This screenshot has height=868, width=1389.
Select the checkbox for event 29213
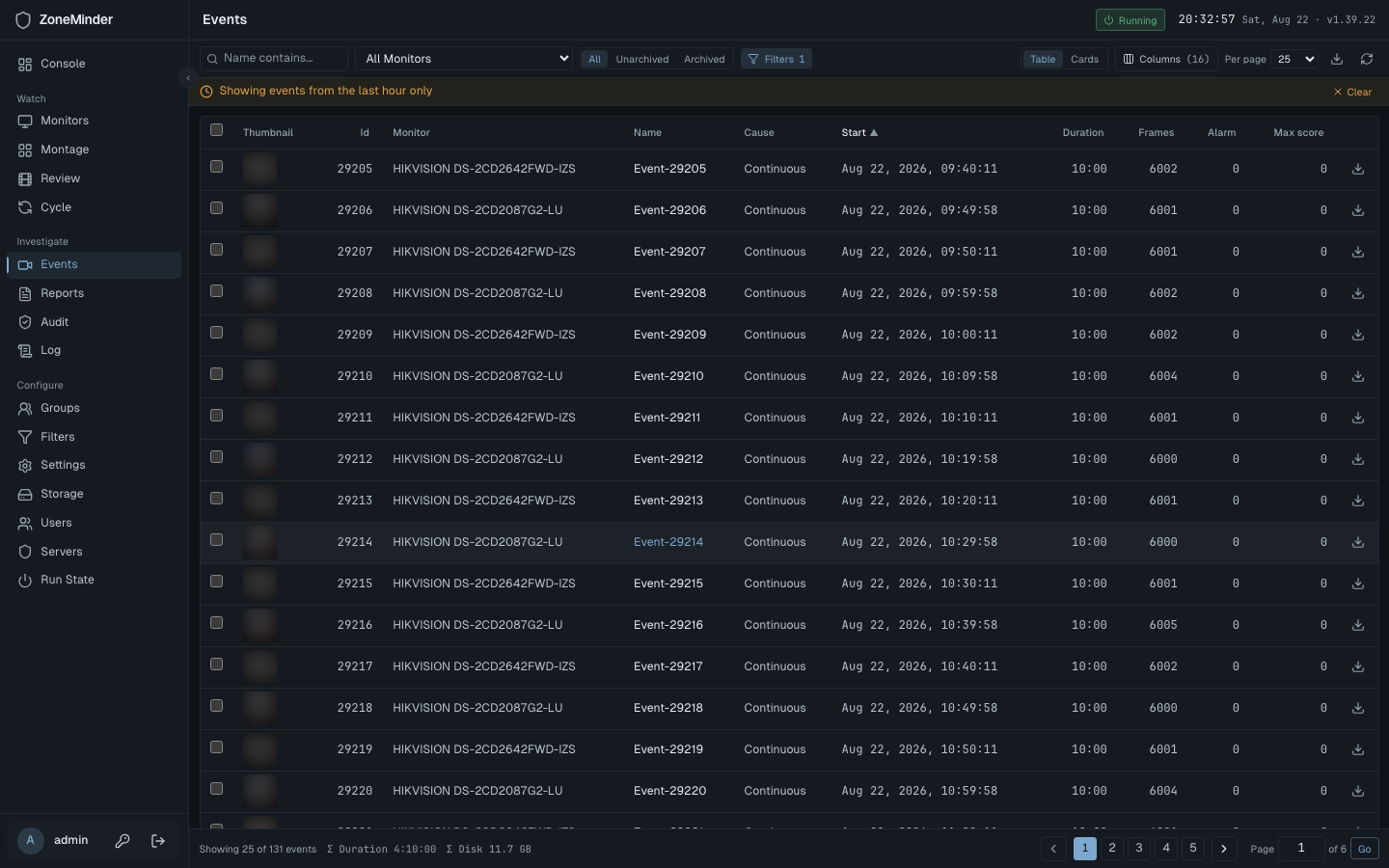[x=216, y=499]
